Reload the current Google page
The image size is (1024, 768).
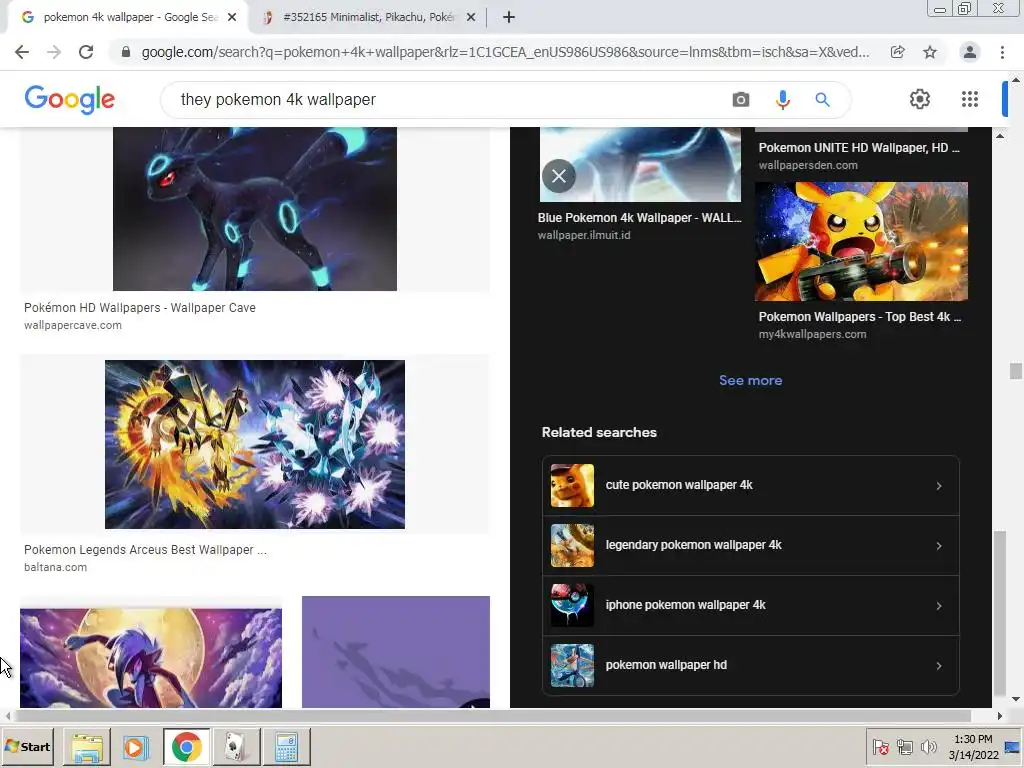pyautogui.click(x=86, y=52)
